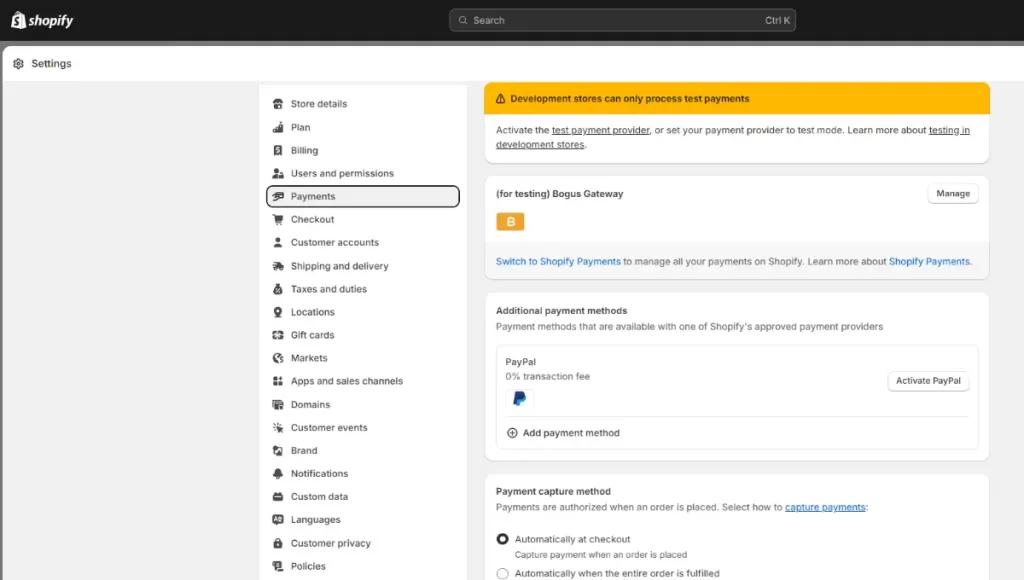The image size is (1024, 580).
Task: Click the Customer events icon
Action: [278, 428]
